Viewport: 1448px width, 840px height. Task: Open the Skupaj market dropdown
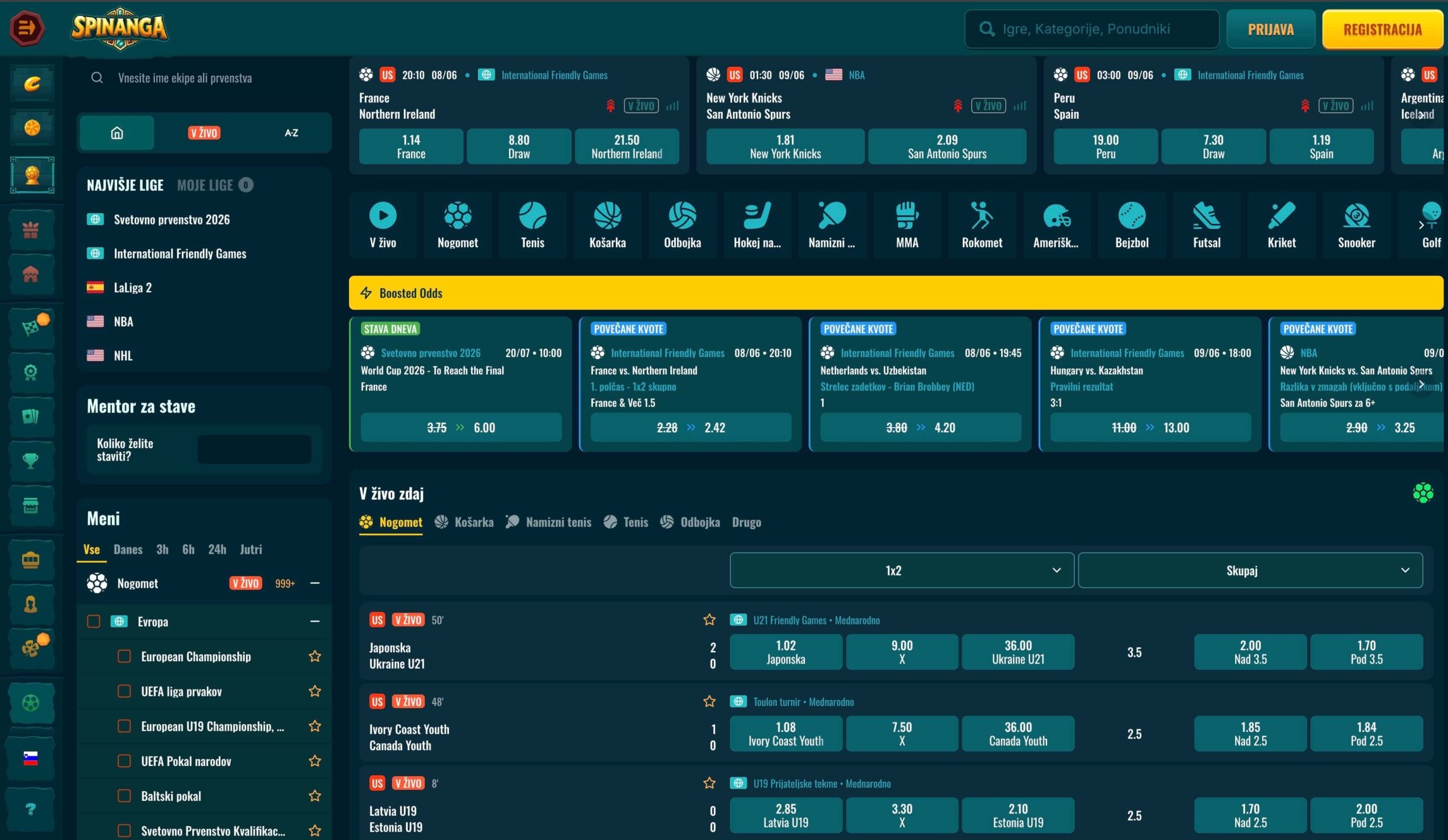coord(1251,570)
